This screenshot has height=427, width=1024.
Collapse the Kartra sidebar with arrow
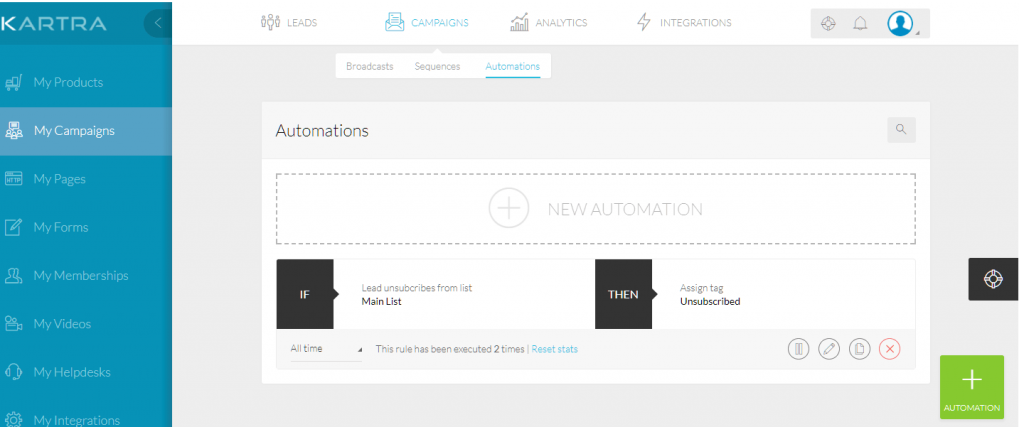tap(158, 22)
